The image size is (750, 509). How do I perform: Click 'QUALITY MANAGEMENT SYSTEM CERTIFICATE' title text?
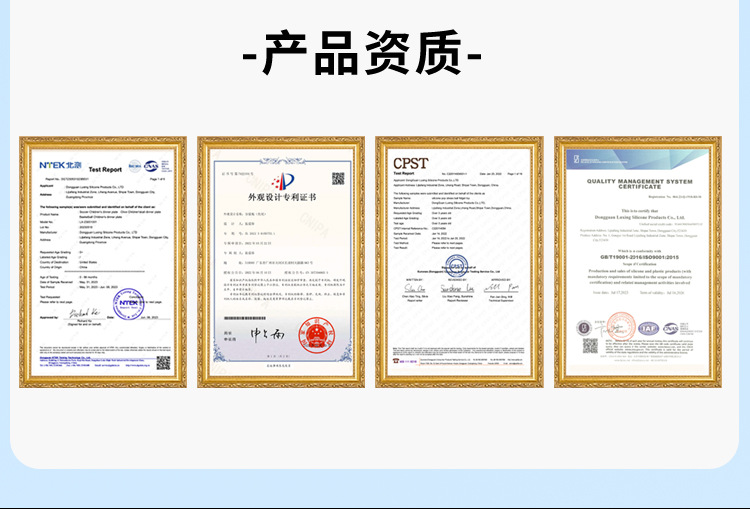[640, 184]
